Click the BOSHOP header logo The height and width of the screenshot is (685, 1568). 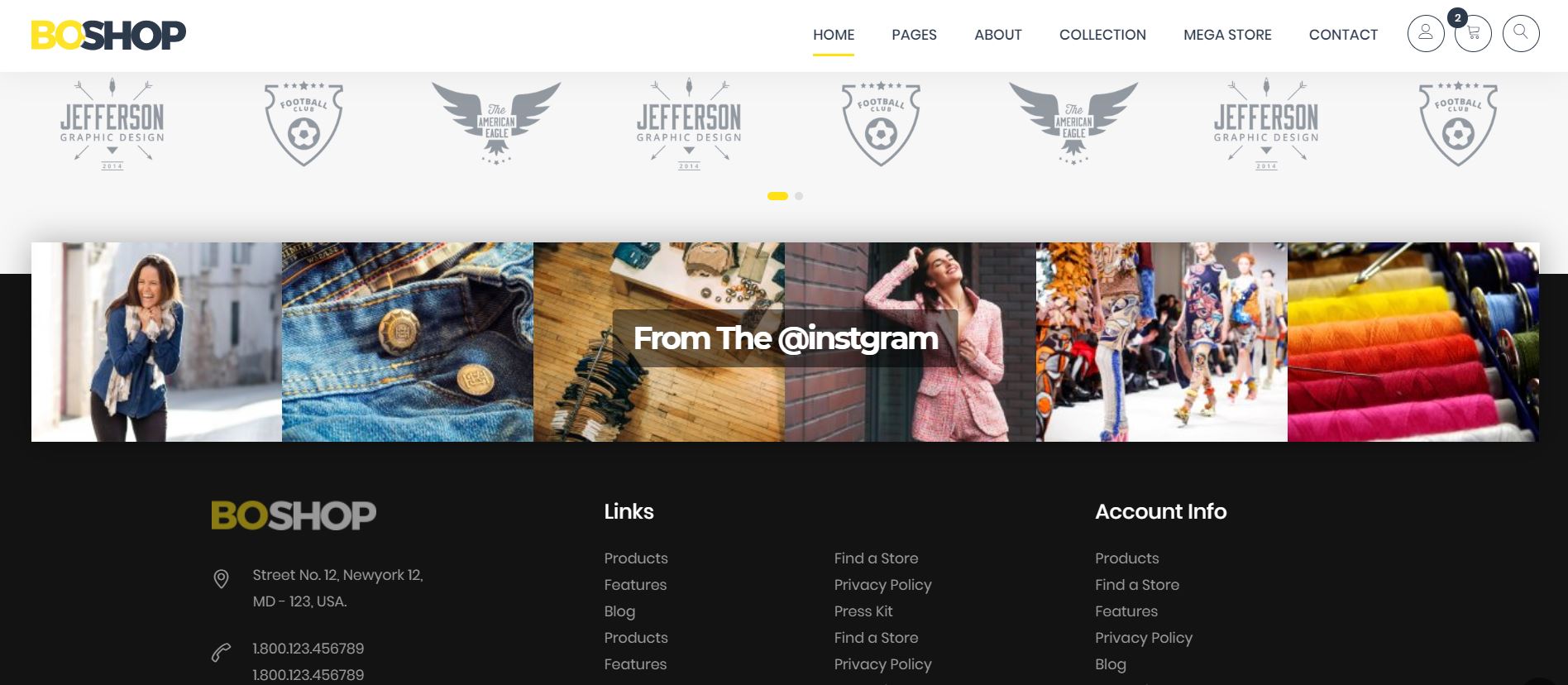tap(108, 35)
